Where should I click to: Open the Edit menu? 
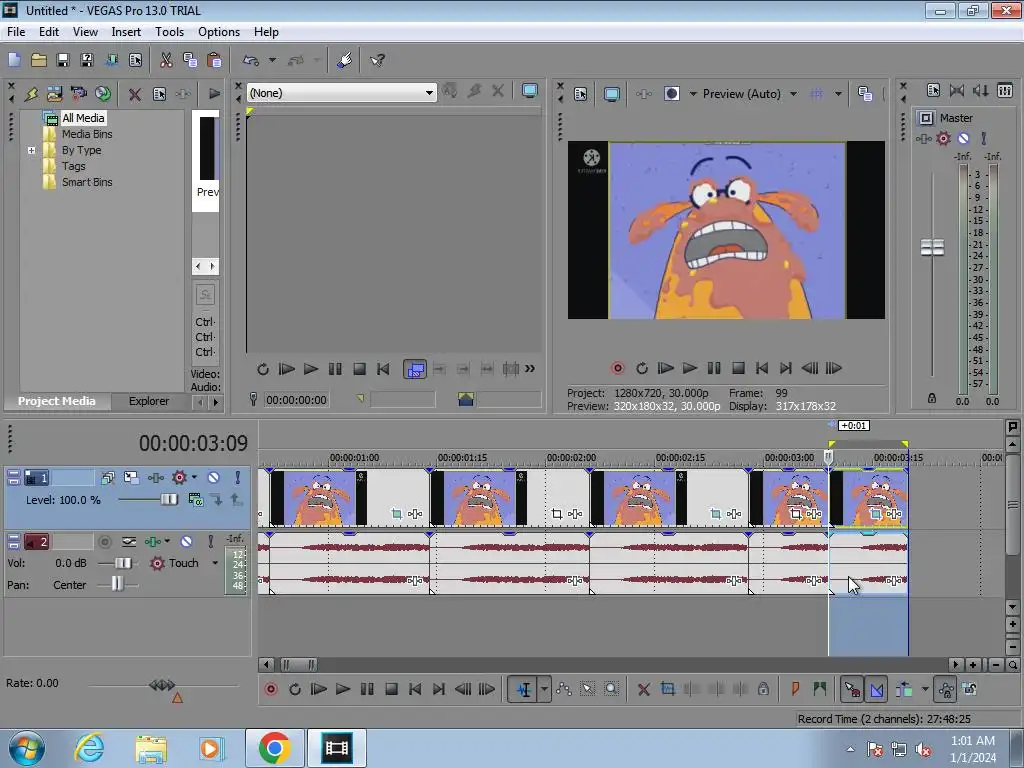(x=49, y=32)
